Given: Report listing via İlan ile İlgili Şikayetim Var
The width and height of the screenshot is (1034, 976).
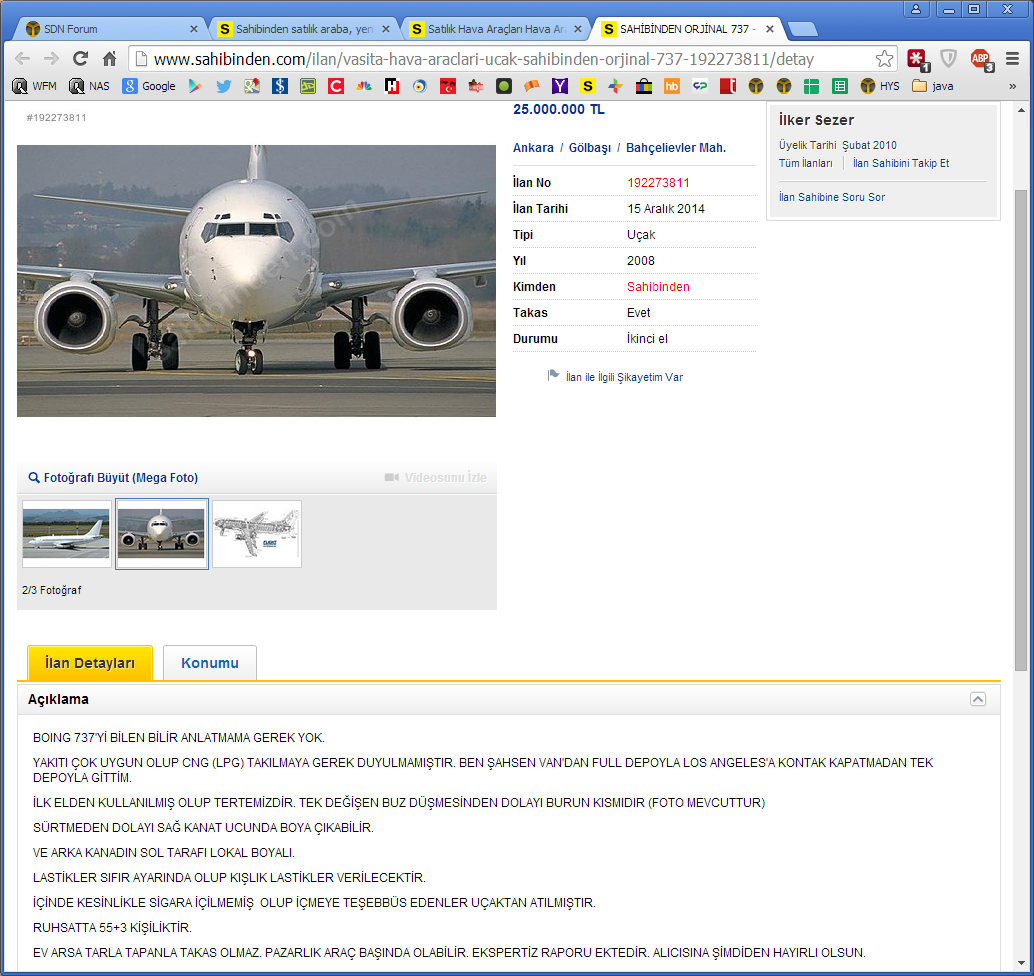Looking at the screenshot, I should pos(624,377).
